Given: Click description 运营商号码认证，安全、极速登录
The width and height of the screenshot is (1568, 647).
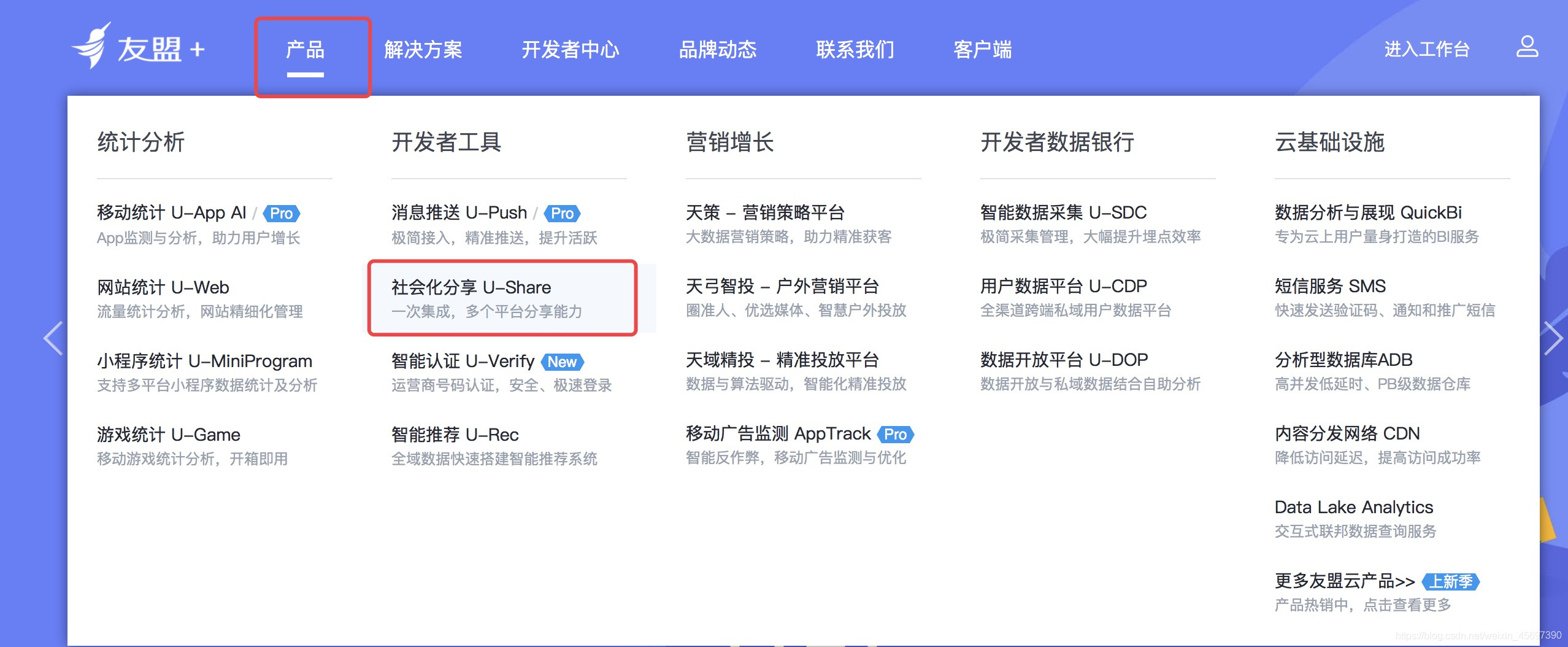Looking at the screenshot, I should (x=502, y=385).
